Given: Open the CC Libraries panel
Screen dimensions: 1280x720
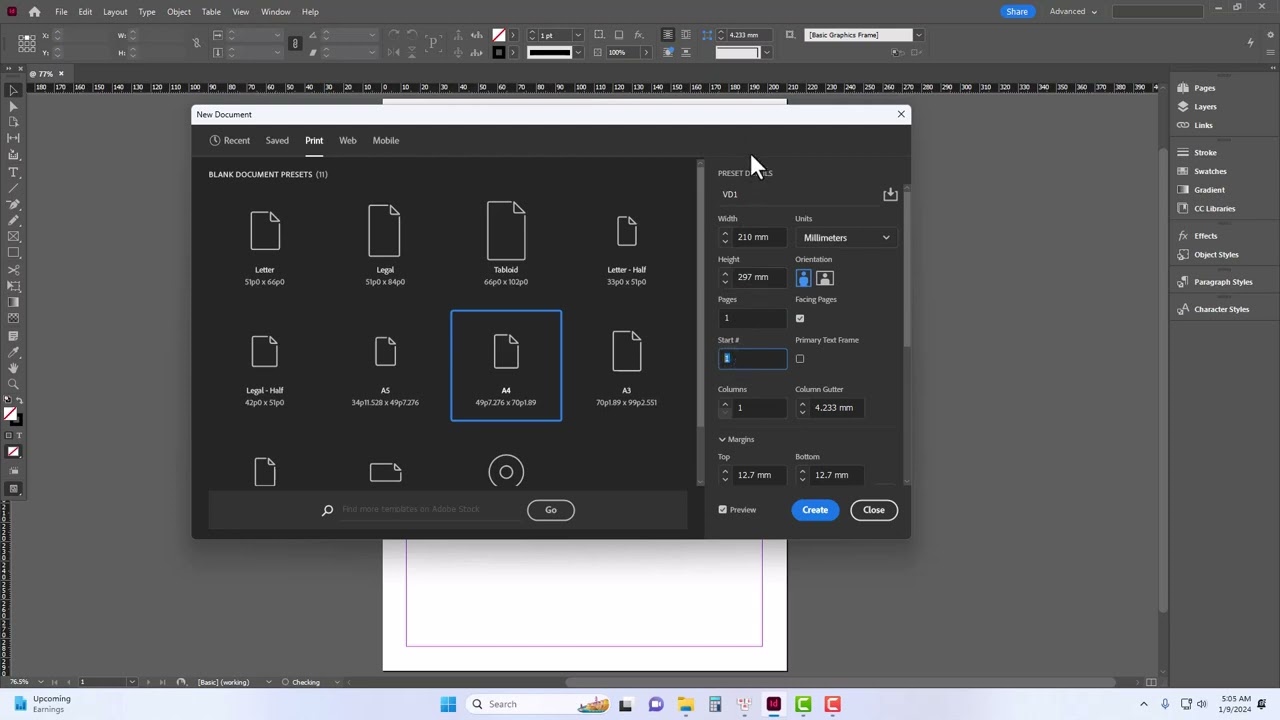Looking at the screenshot, I should [1213, 208].
